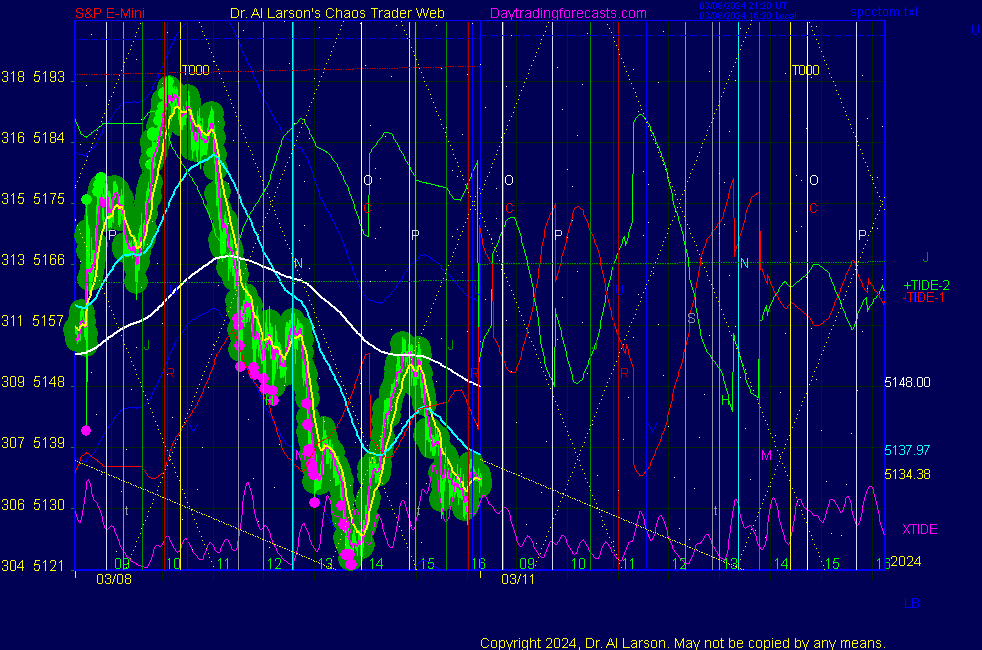Screen dimensions: 982x650
Task: Click the "03/08/2024 21:20 UT" timestamp
Action: tap(743, 6)
